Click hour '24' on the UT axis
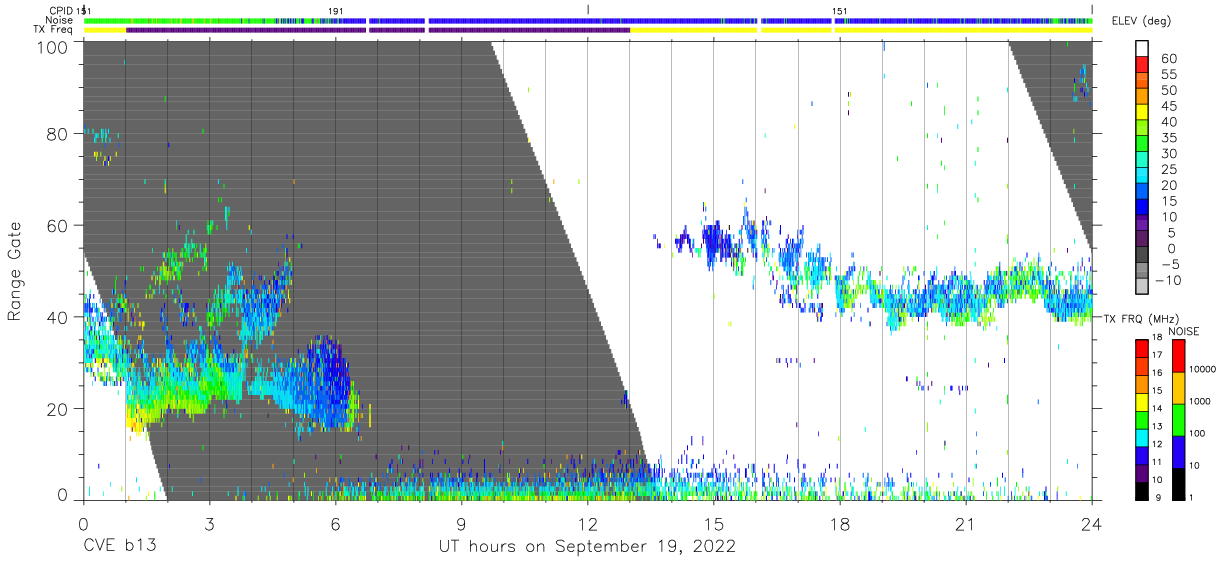Viewport: 1228px width, 567px height. [x=1092, y=523]
